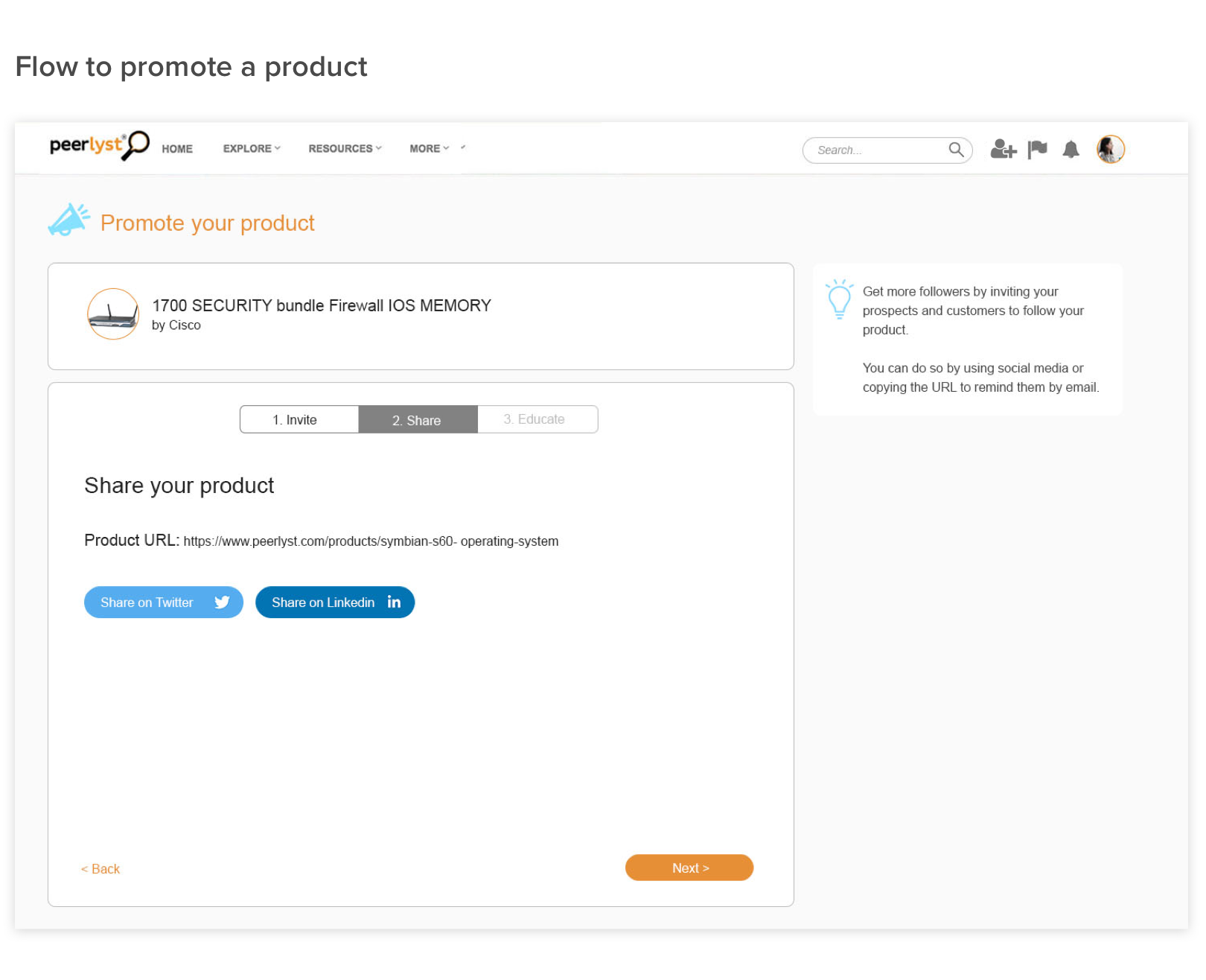The image size is (1206, 980).
Task: Click the Twitter bird icon
Action: (x=222, y=602)
